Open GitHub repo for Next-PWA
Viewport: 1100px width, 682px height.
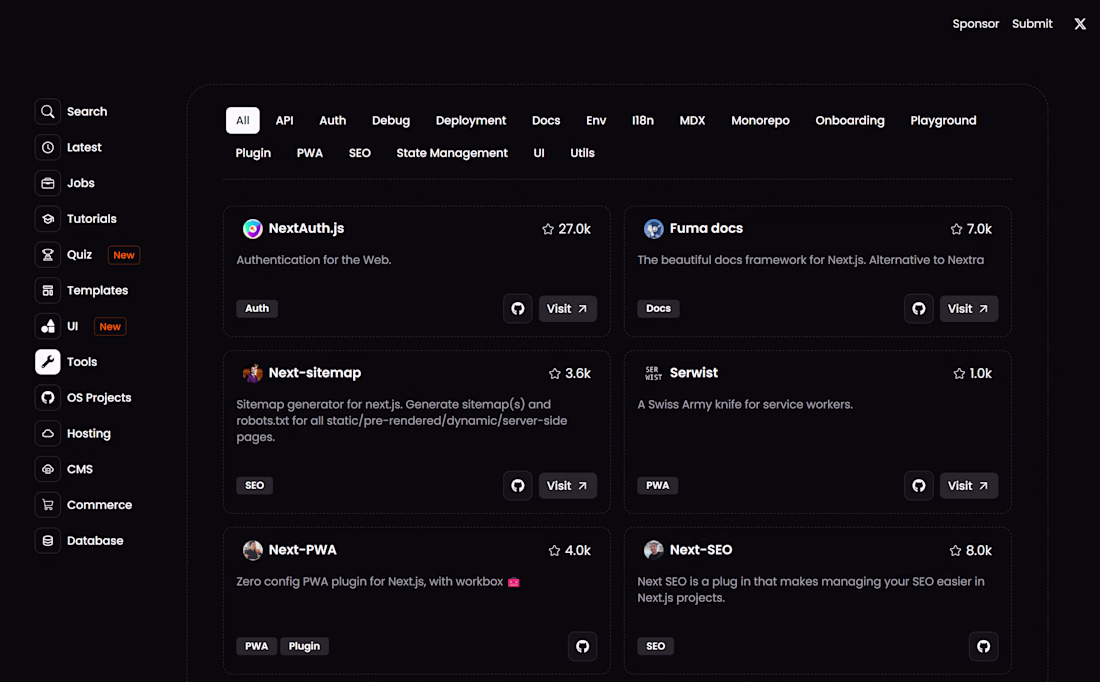pos(583,646)
